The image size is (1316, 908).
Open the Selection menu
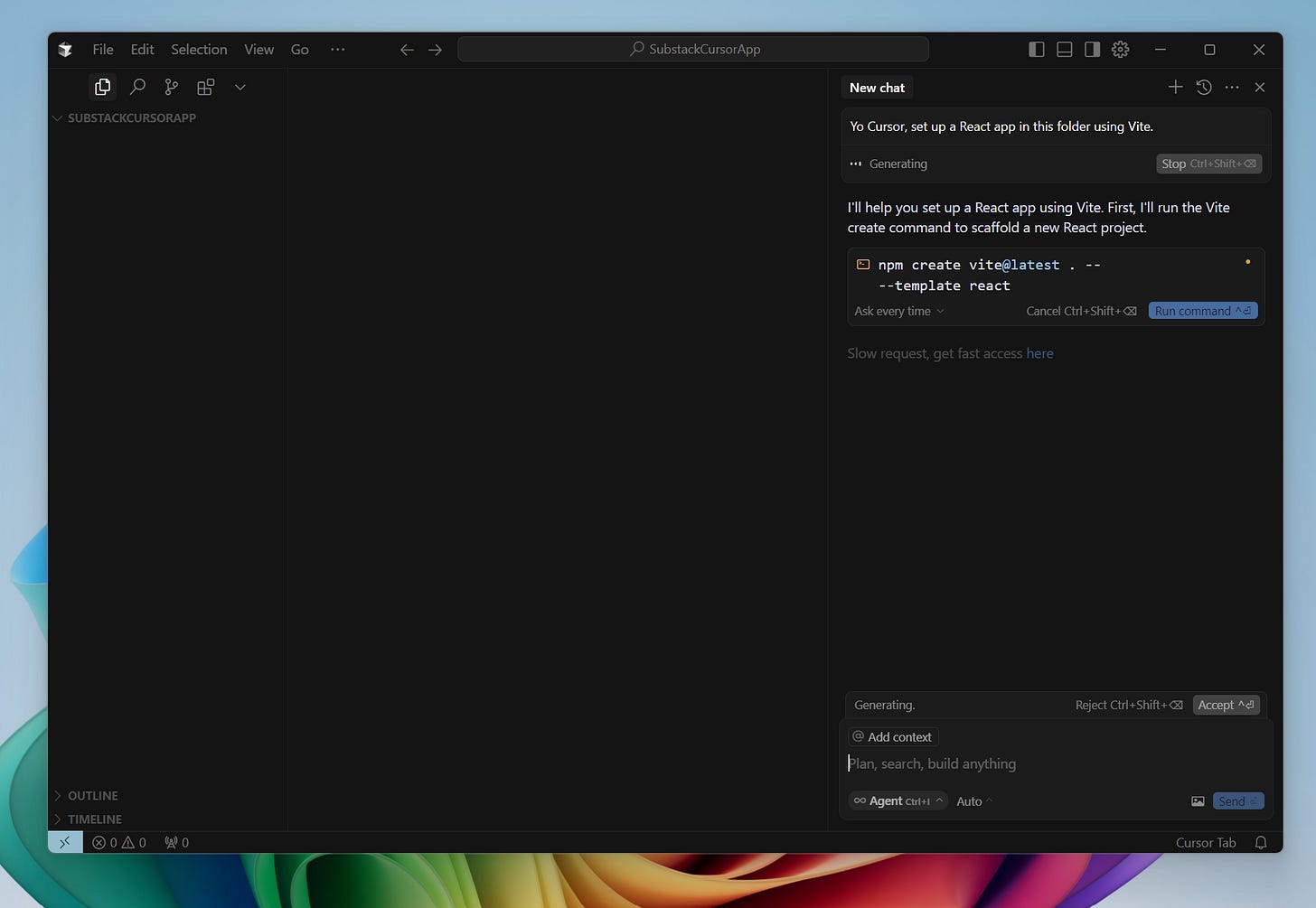199,50
